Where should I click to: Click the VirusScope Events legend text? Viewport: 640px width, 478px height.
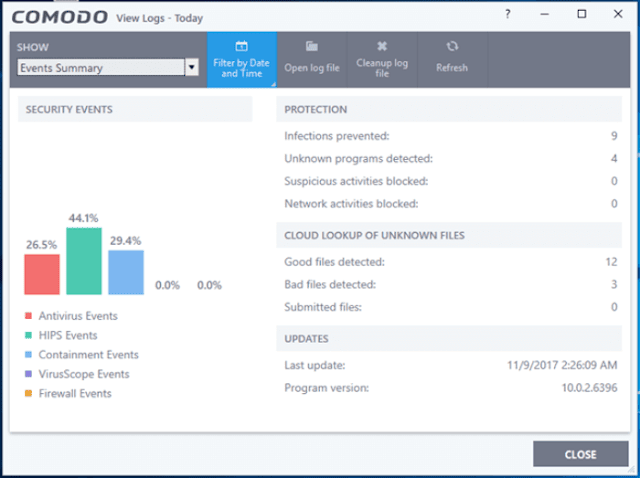(x=84, y=374)
